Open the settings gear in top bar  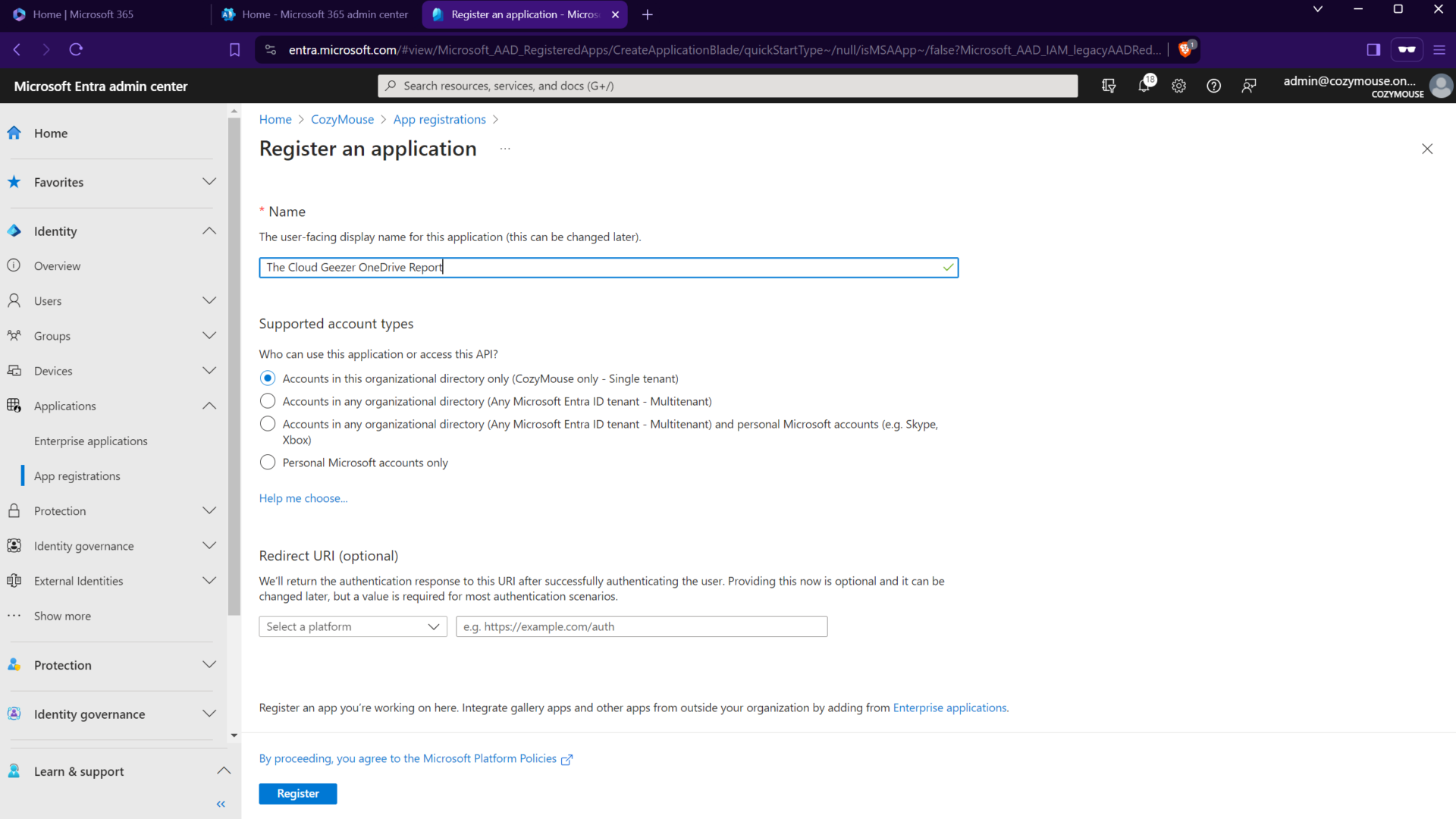click(x=1178, y=86)
